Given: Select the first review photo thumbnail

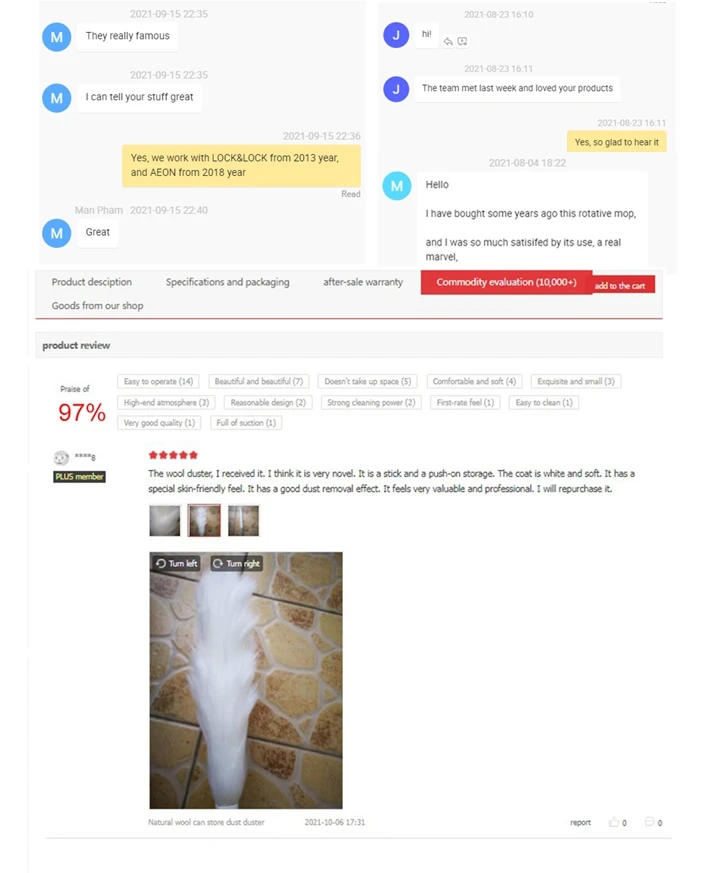Looking at the screenshot, I should [x=165, y=521].
